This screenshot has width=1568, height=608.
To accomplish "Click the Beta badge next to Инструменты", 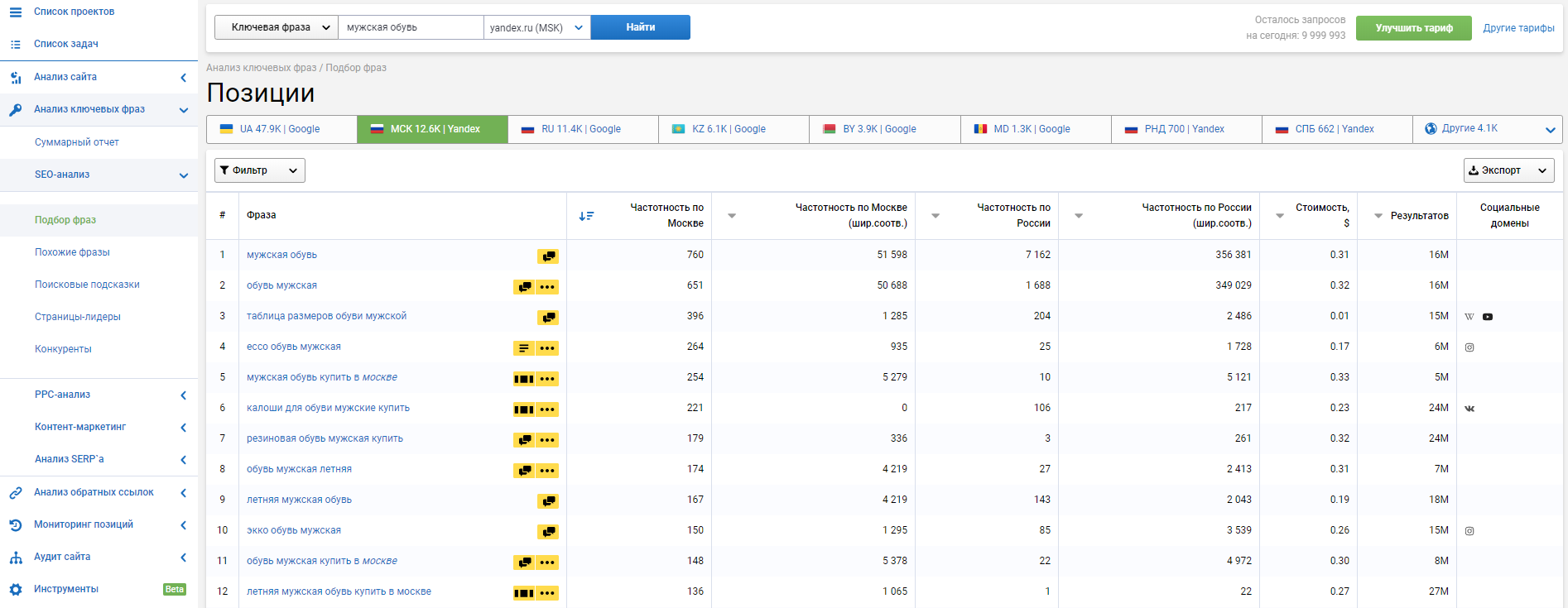I will coord(175,590).
